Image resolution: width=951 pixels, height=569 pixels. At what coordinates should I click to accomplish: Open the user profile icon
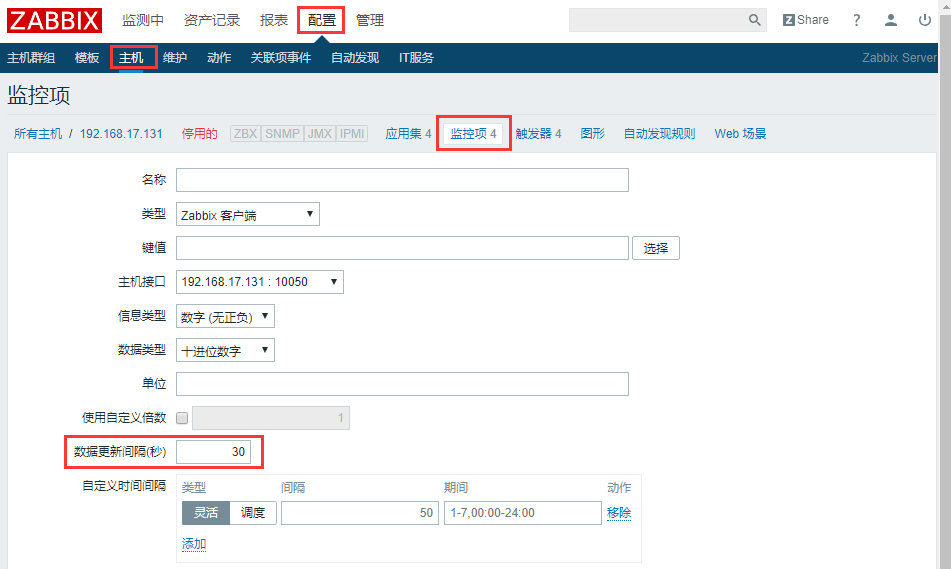tap(890, 20)
